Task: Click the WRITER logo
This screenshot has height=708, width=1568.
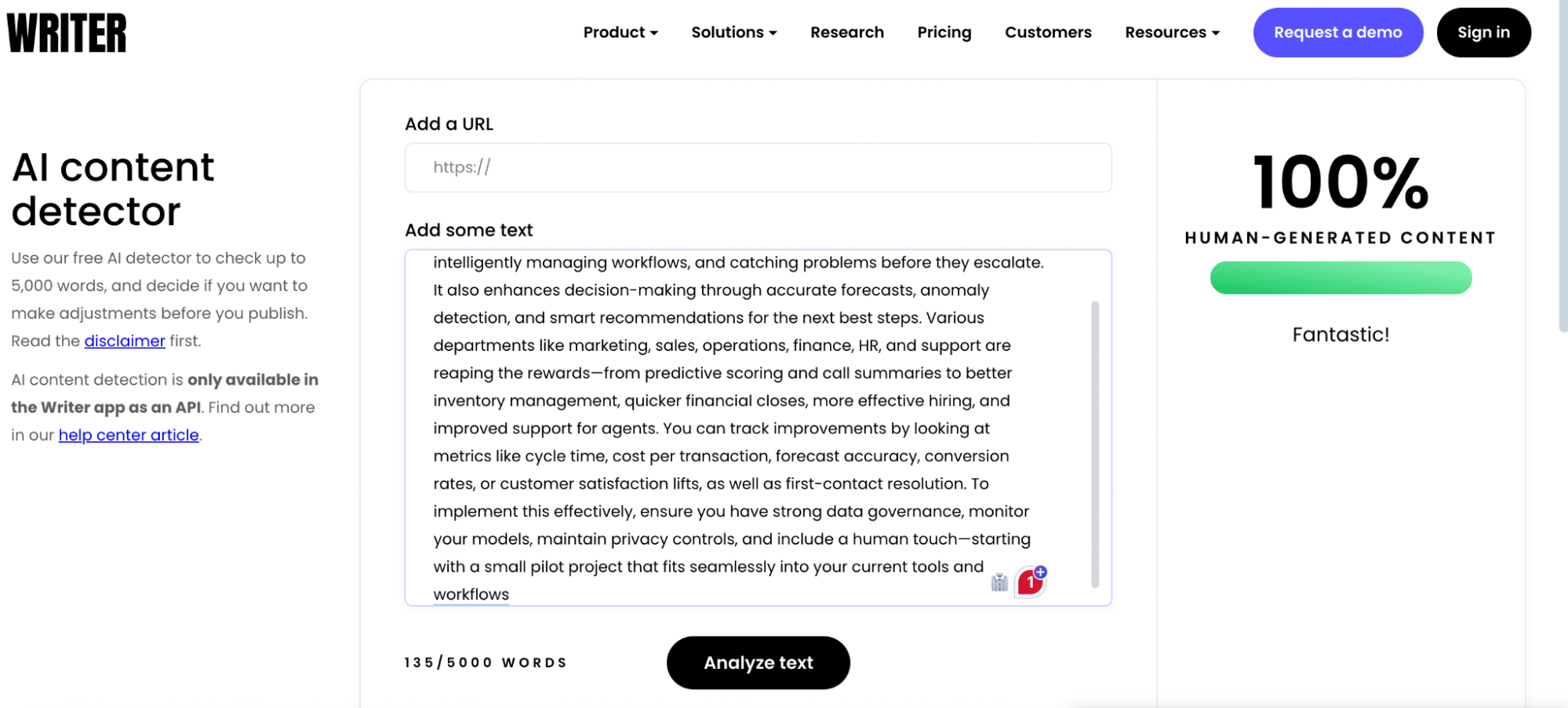Action: tap(67, 33)
